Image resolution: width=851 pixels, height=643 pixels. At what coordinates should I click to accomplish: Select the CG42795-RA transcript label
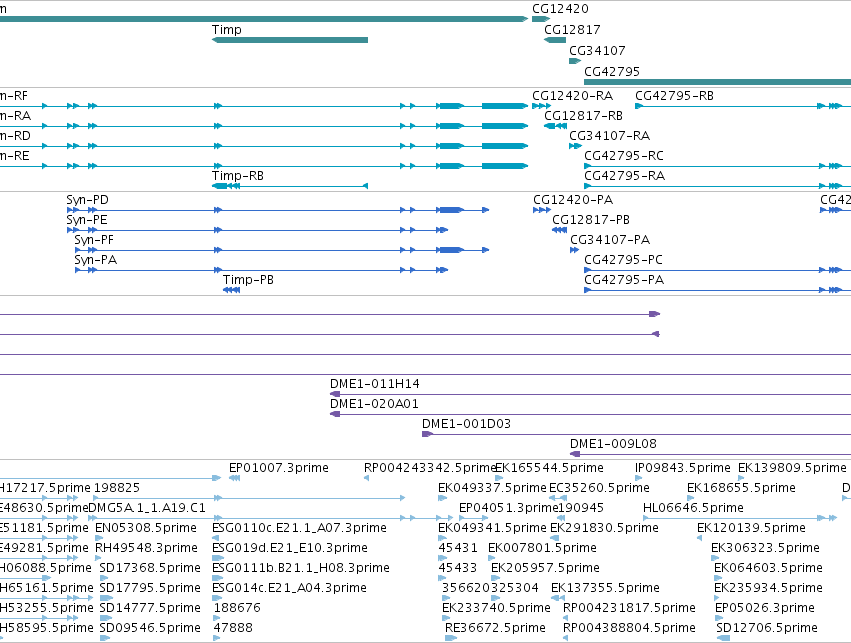(624, 176)
